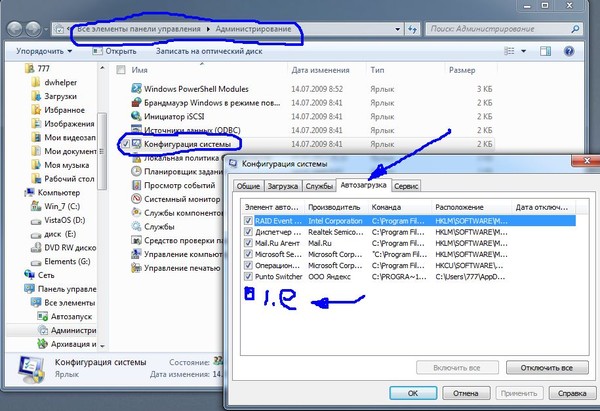Select the Конфигурация системы shortcut icon

pos(136,144)
